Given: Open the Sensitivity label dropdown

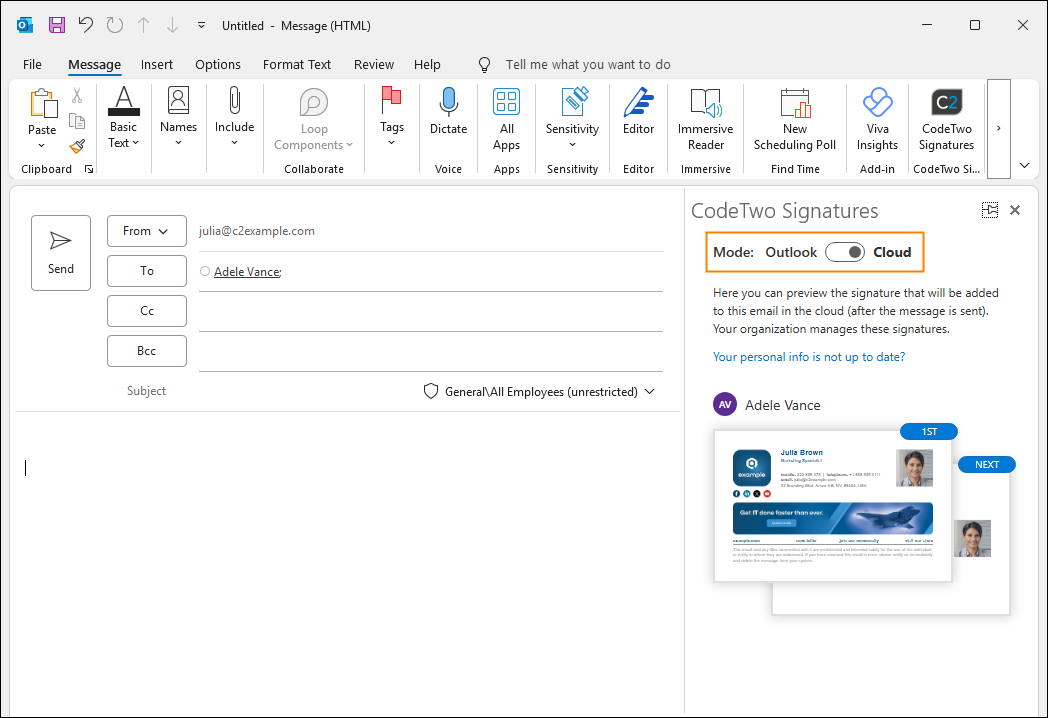Looking at the screenshot, I should click(572, 118).
